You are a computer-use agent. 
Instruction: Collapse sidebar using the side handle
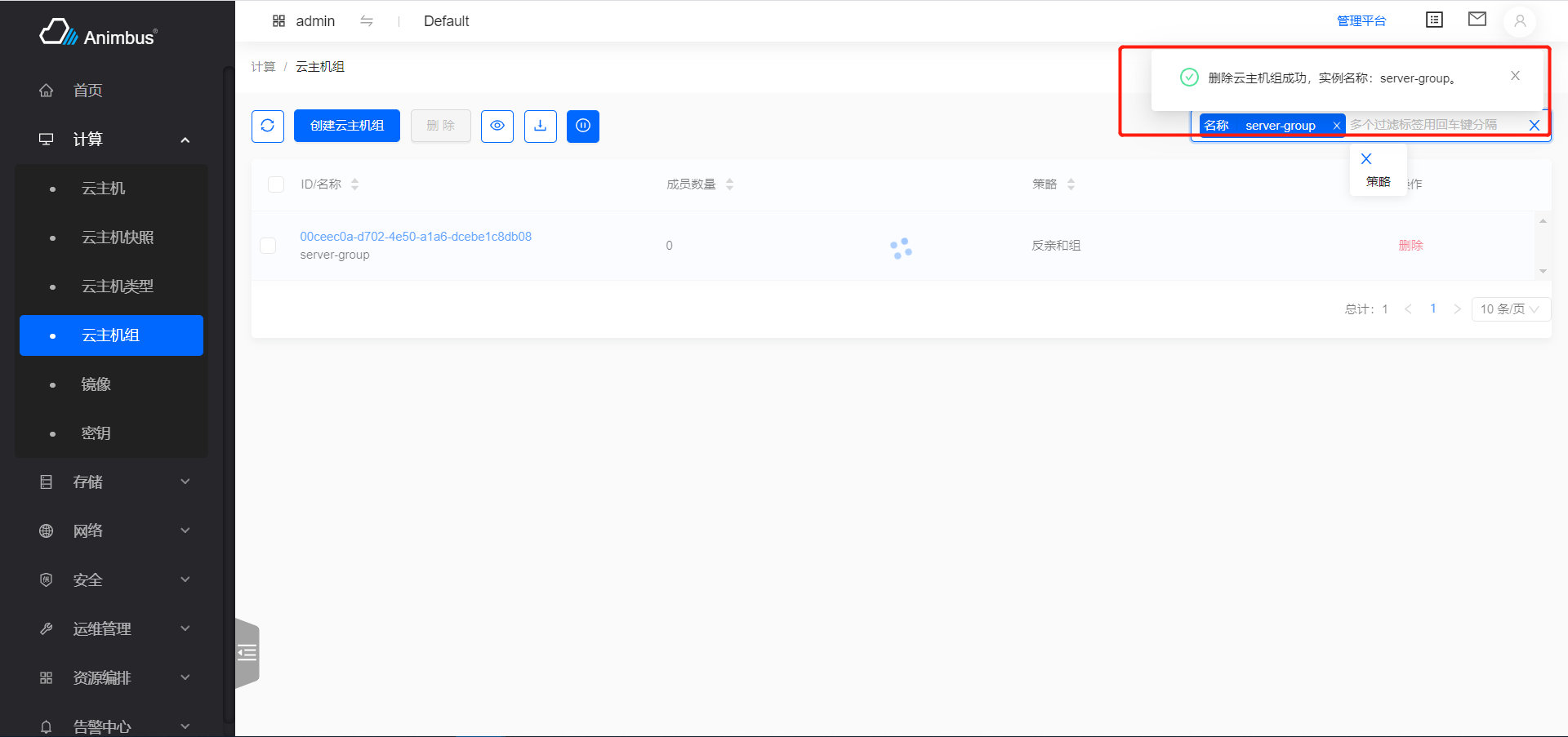tap(247, 653)
